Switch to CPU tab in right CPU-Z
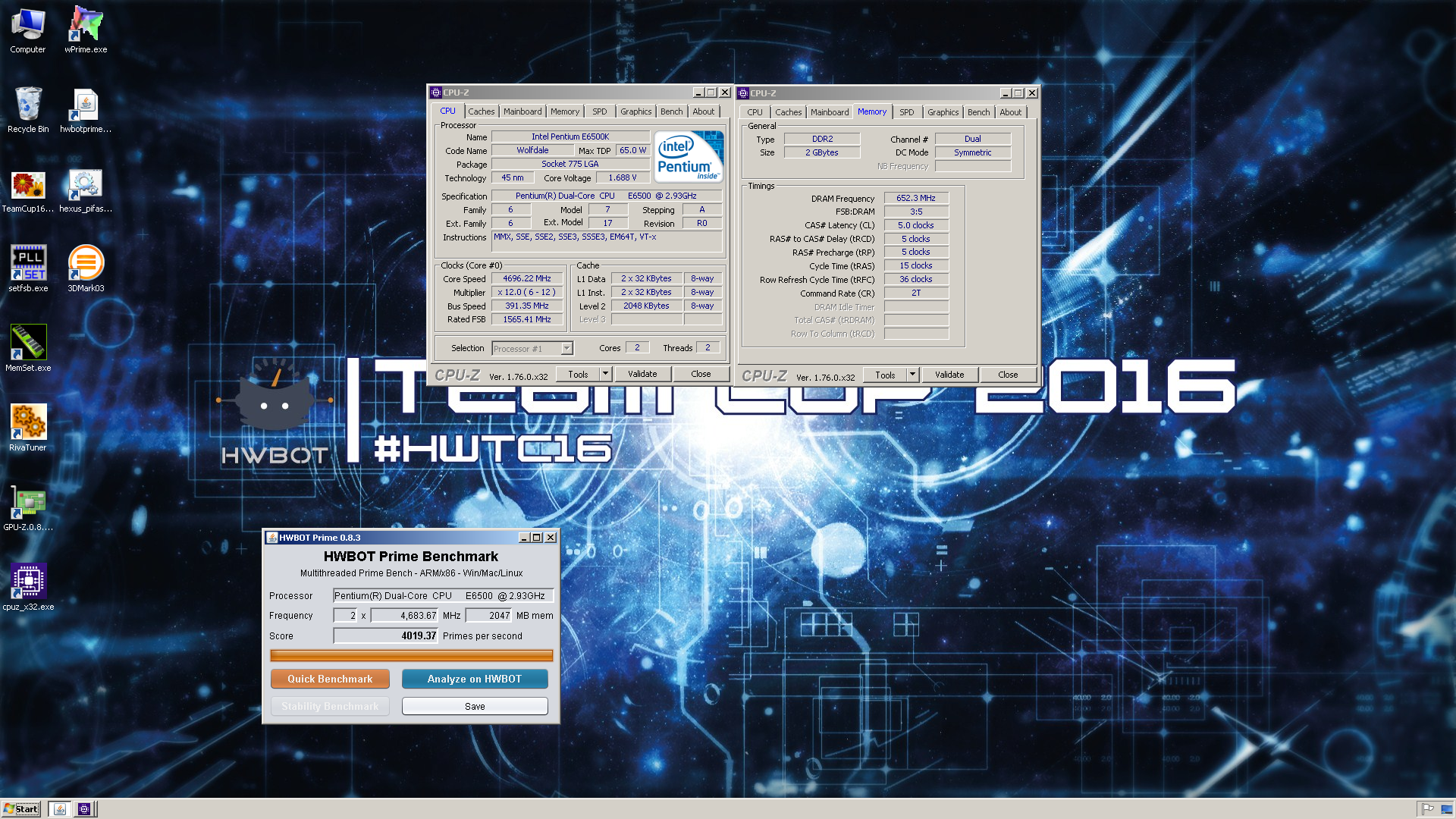 pos(755,112)
